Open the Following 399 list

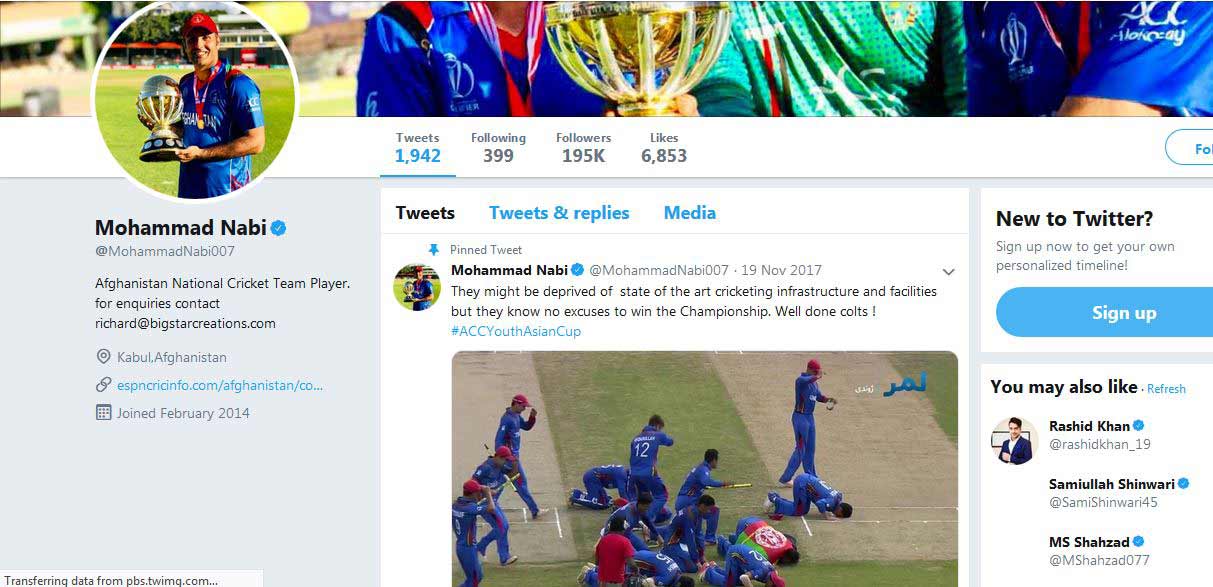pos(498,148)
